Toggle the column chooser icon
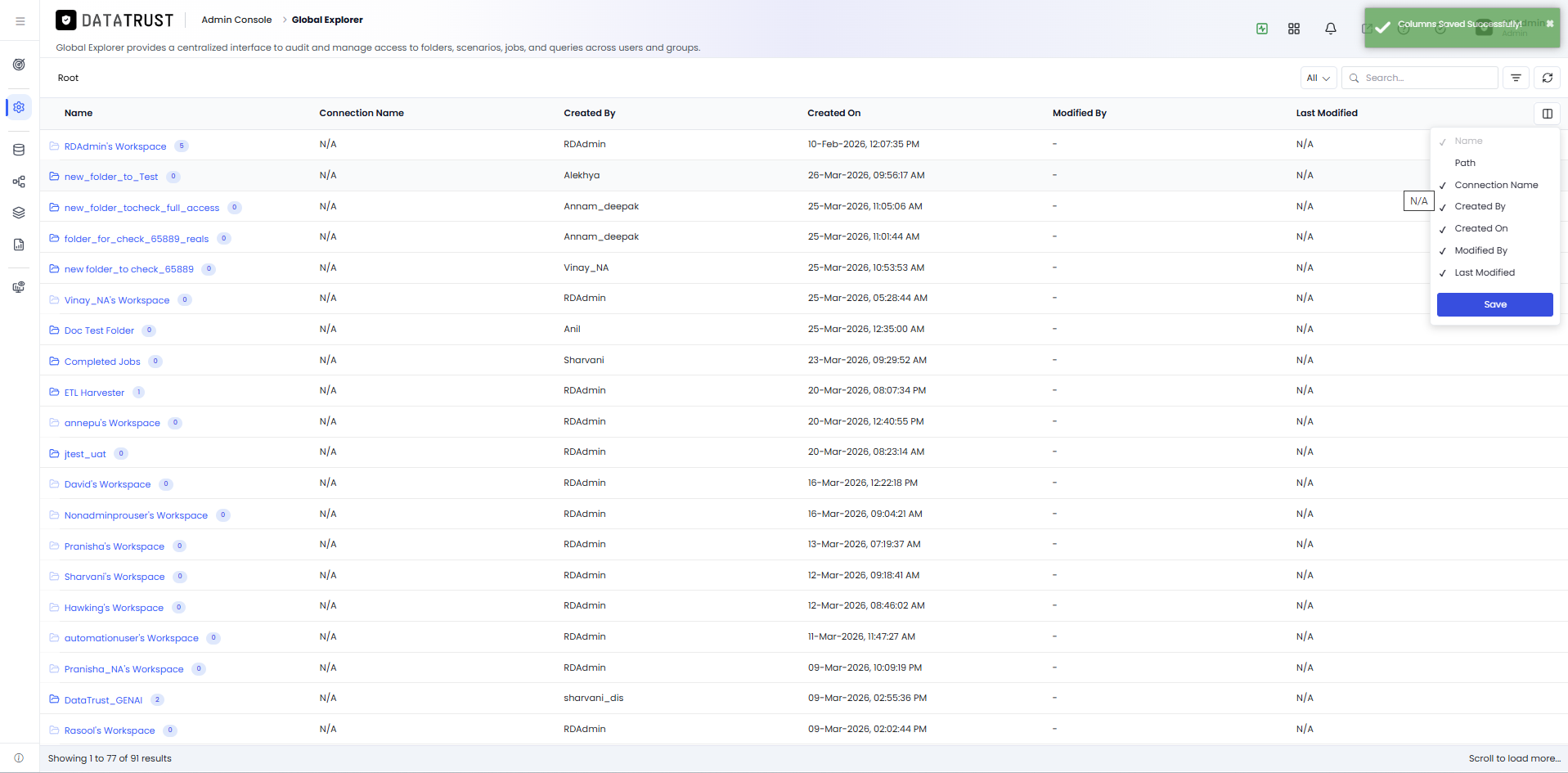Screen dimensions: 1568x773 click(x=1548, y=114)
